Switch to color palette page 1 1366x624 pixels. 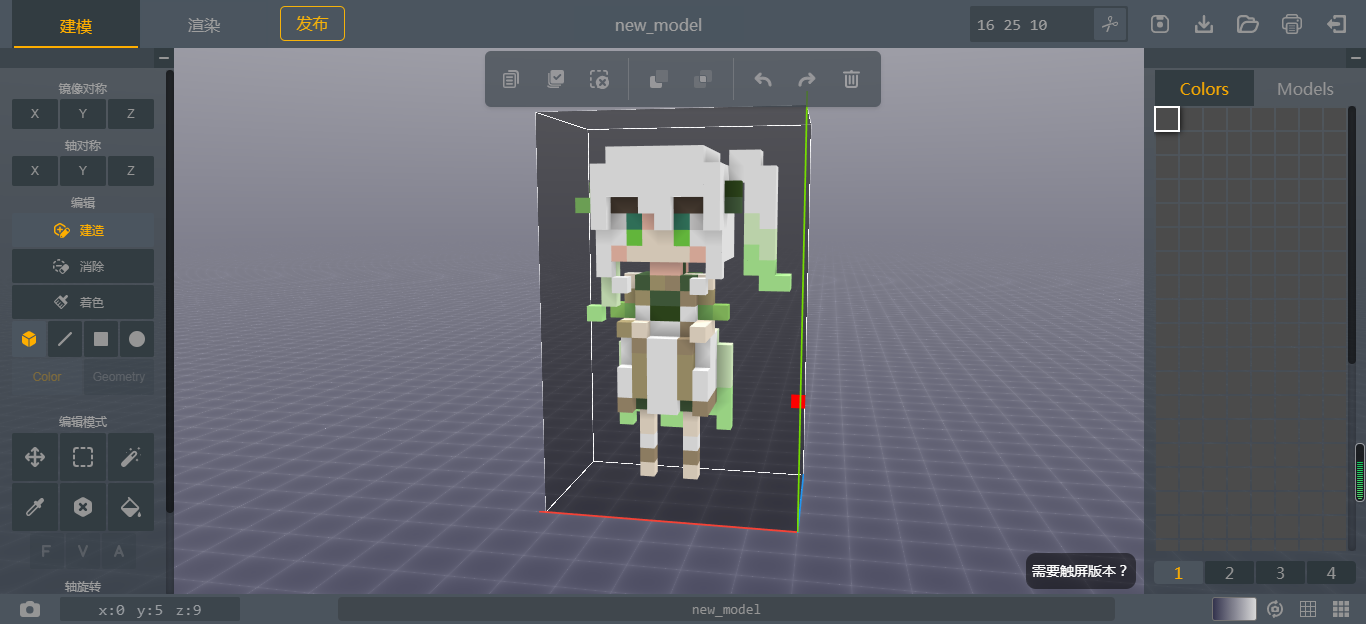tap(1178, 573)
